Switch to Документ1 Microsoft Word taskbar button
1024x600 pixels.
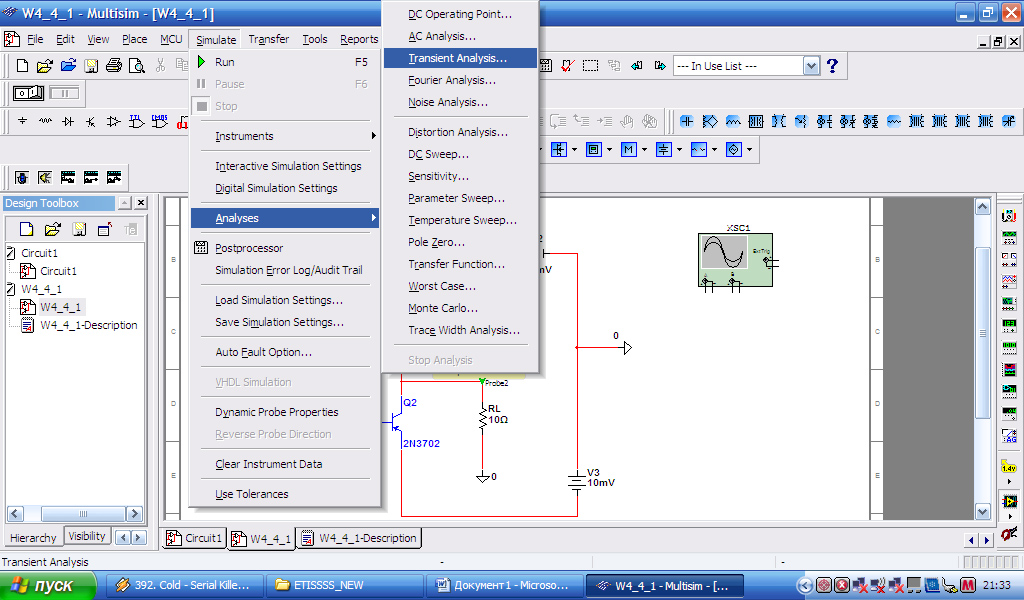tap(504, 586)
